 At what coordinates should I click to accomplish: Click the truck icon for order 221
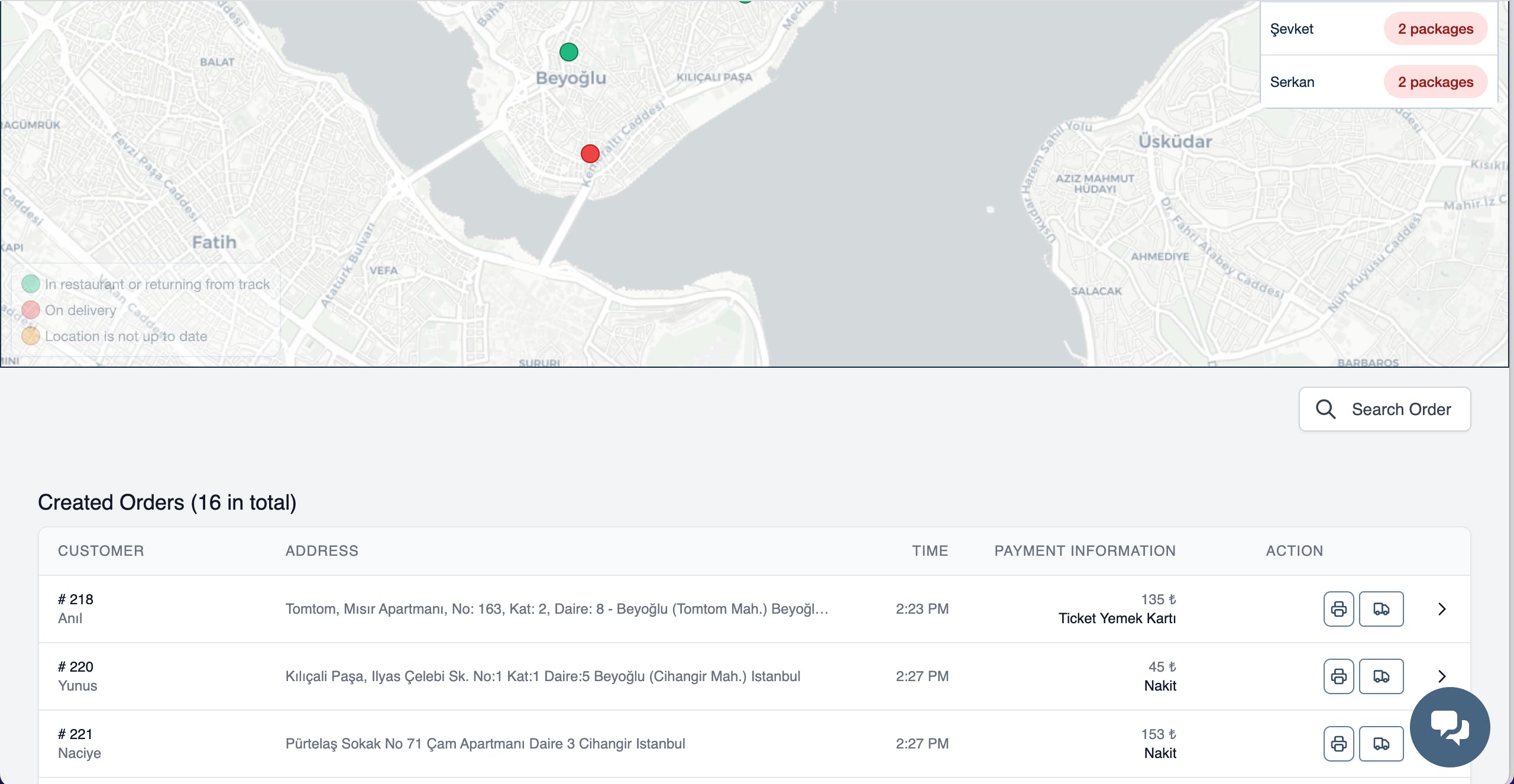tap(1381, 743)
